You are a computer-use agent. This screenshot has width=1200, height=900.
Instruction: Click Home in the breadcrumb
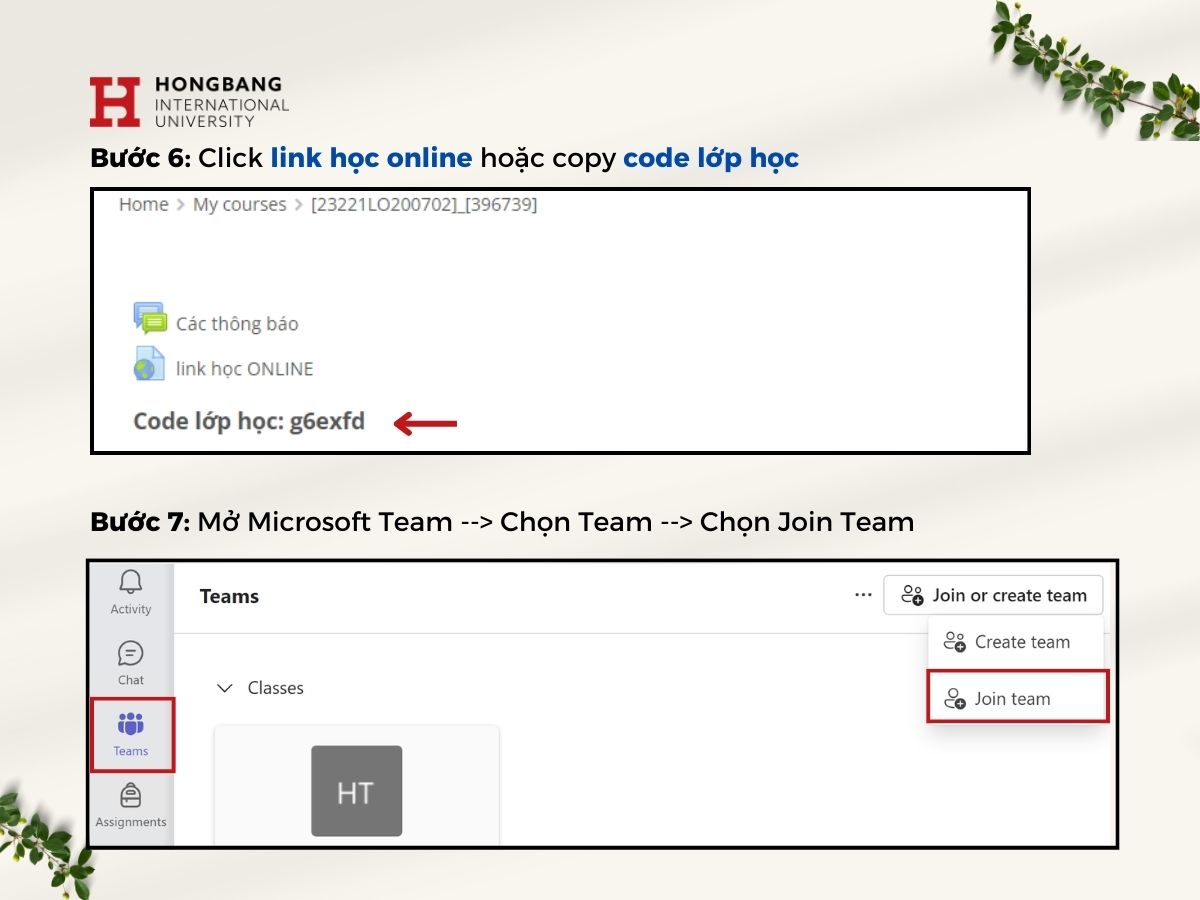pos(143,204)
